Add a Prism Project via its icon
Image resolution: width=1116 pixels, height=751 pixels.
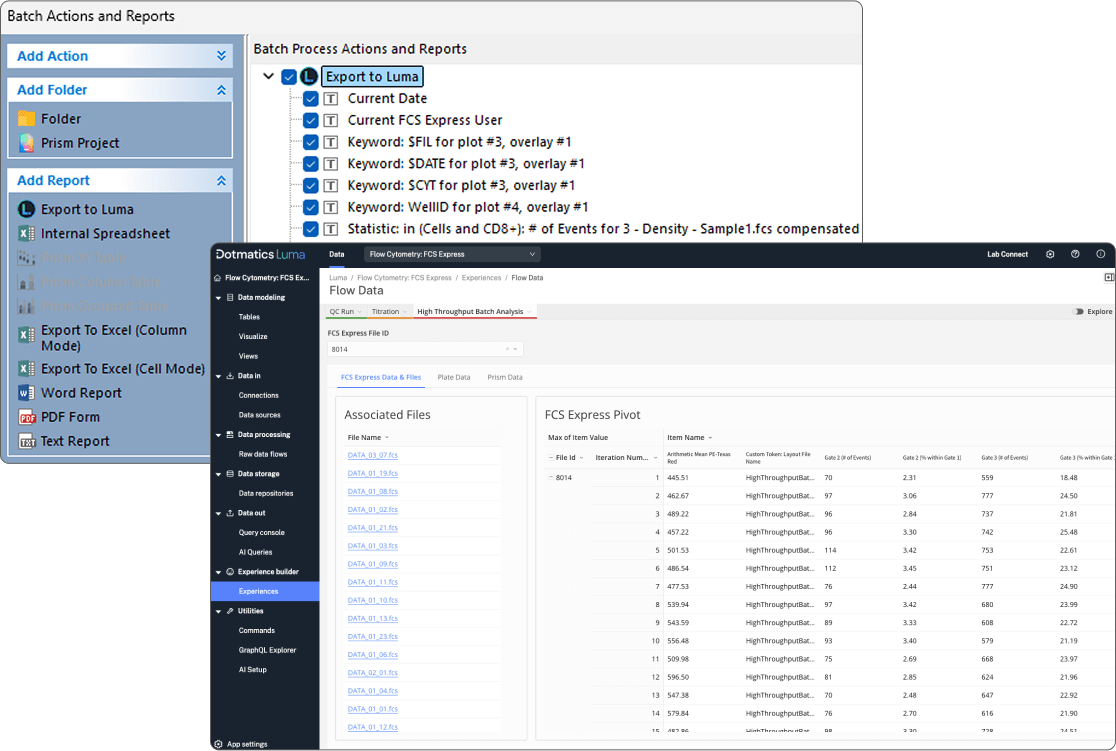pyautogui.click(x=26, y=143)
